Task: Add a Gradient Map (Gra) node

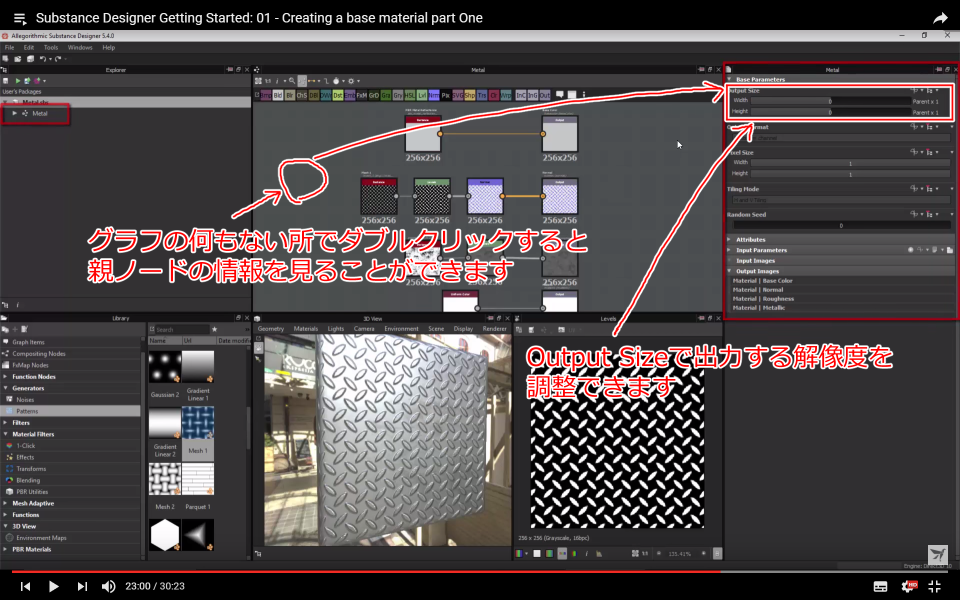Action: [386, 95]
